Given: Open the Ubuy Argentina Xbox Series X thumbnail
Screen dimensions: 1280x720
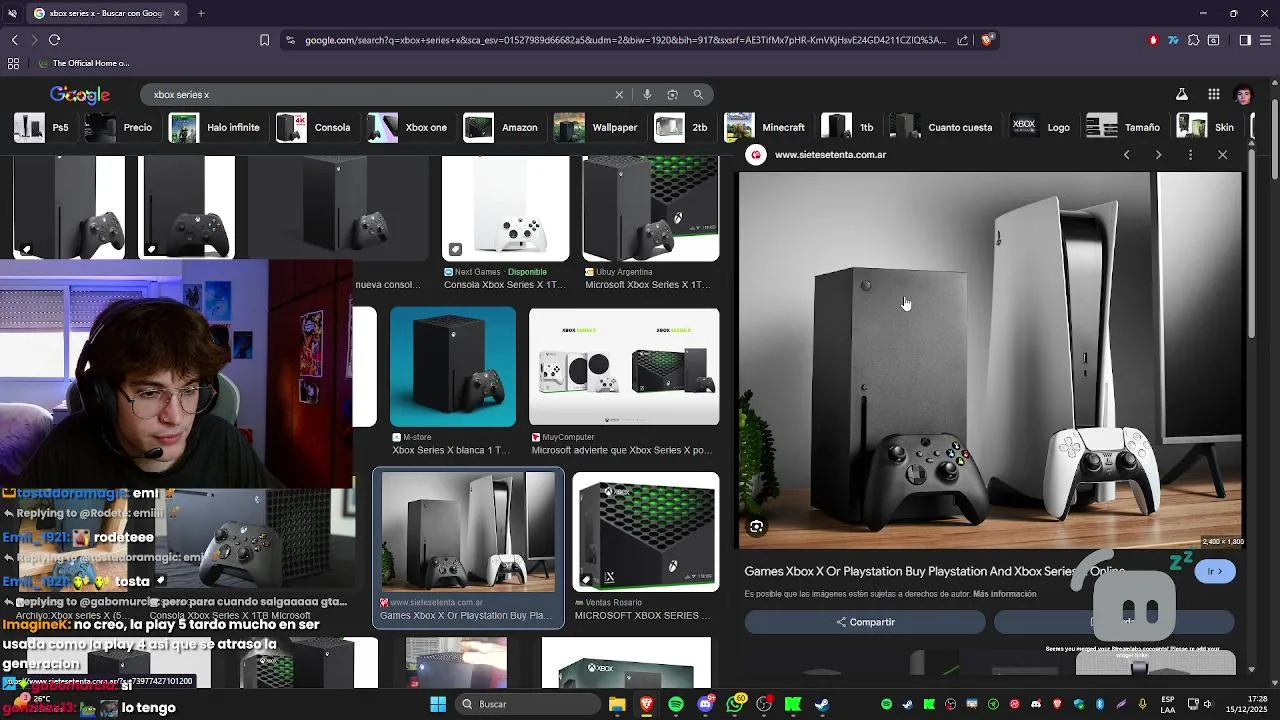Looking at the screenshot, I should (x=651, y=208).
